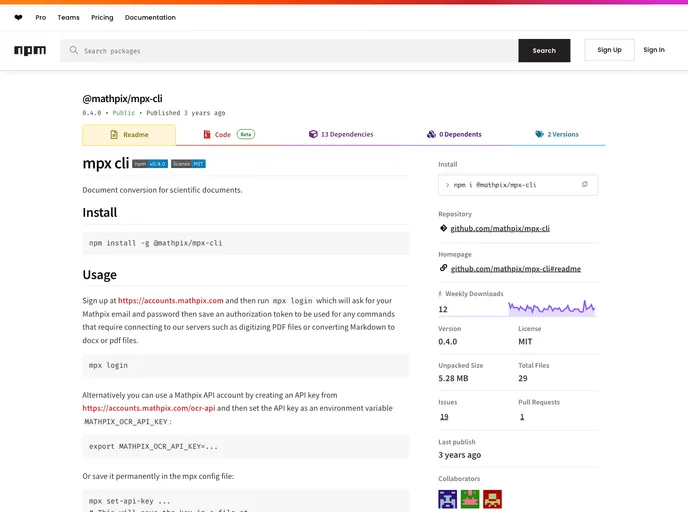Click the Usage heading
Viewport: 688px width, 512px height.
(x=100, y=275)
